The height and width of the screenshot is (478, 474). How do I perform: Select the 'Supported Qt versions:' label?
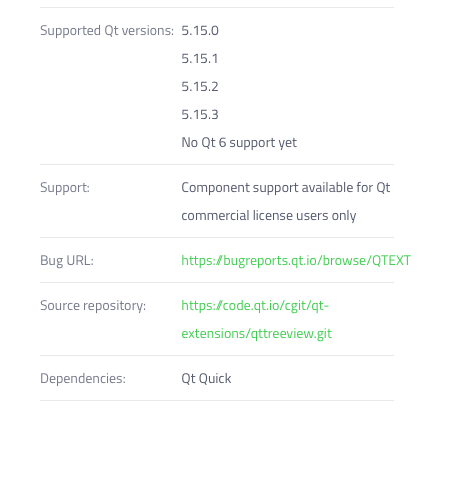(x=107, y=31)
